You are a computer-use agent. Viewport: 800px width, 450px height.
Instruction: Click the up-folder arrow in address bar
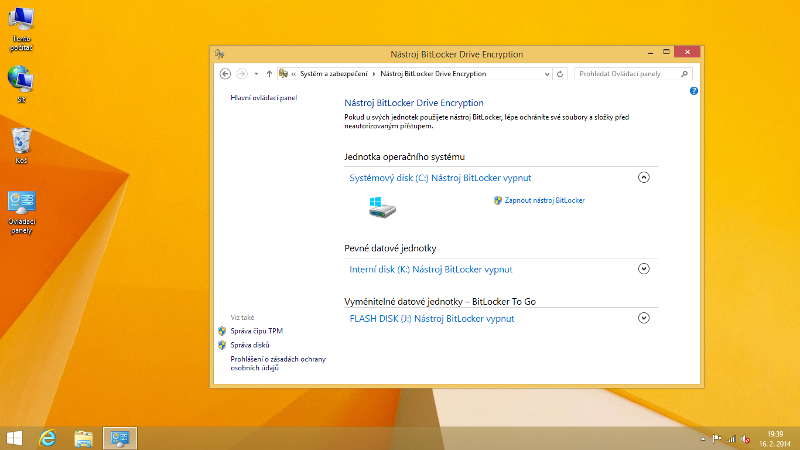(269, 74)
